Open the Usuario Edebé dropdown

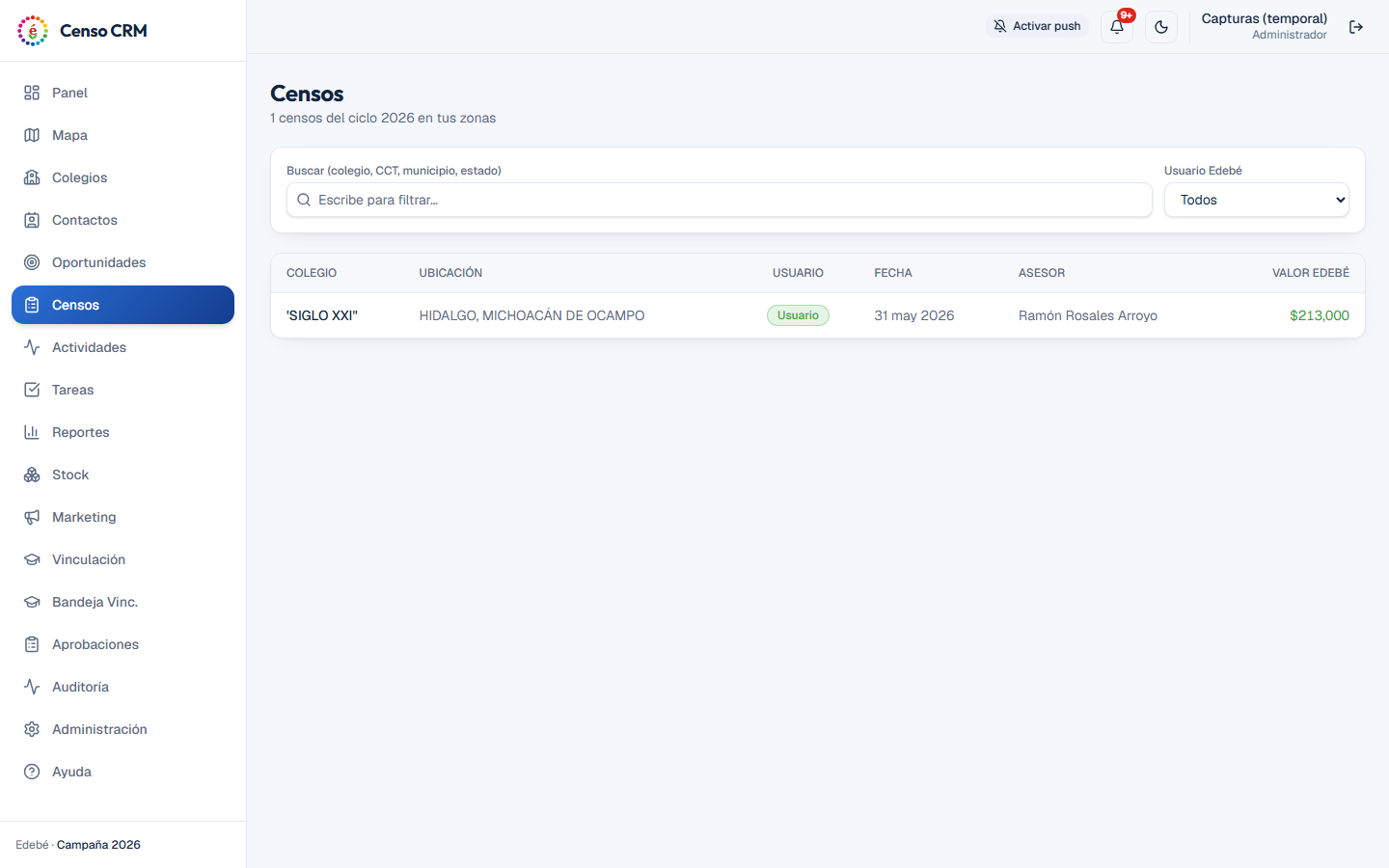1257,200
